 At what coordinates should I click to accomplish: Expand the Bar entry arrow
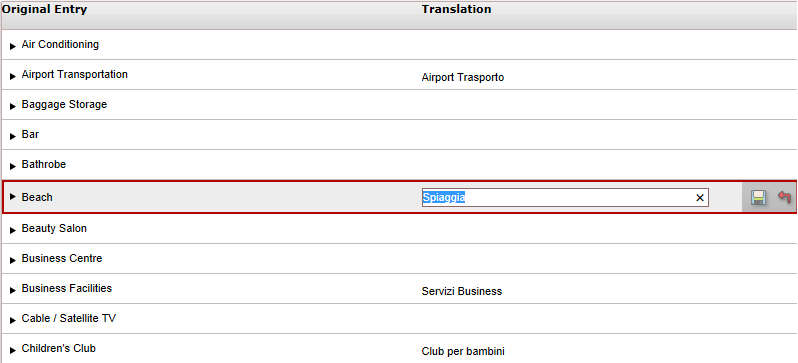click(x=13, y=136)
